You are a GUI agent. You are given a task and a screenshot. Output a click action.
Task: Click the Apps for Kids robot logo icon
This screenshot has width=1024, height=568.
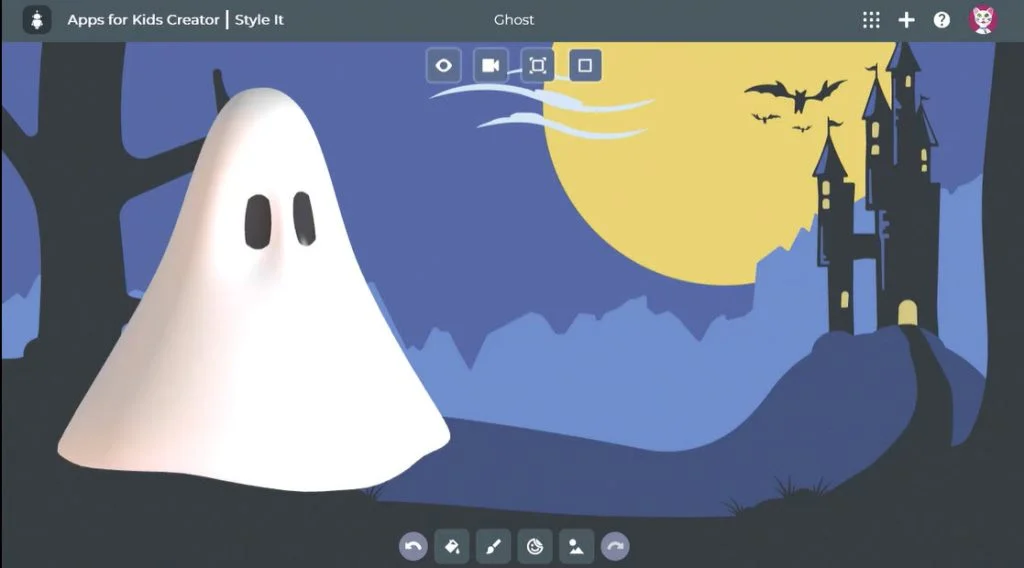click(x=37, y=20)
